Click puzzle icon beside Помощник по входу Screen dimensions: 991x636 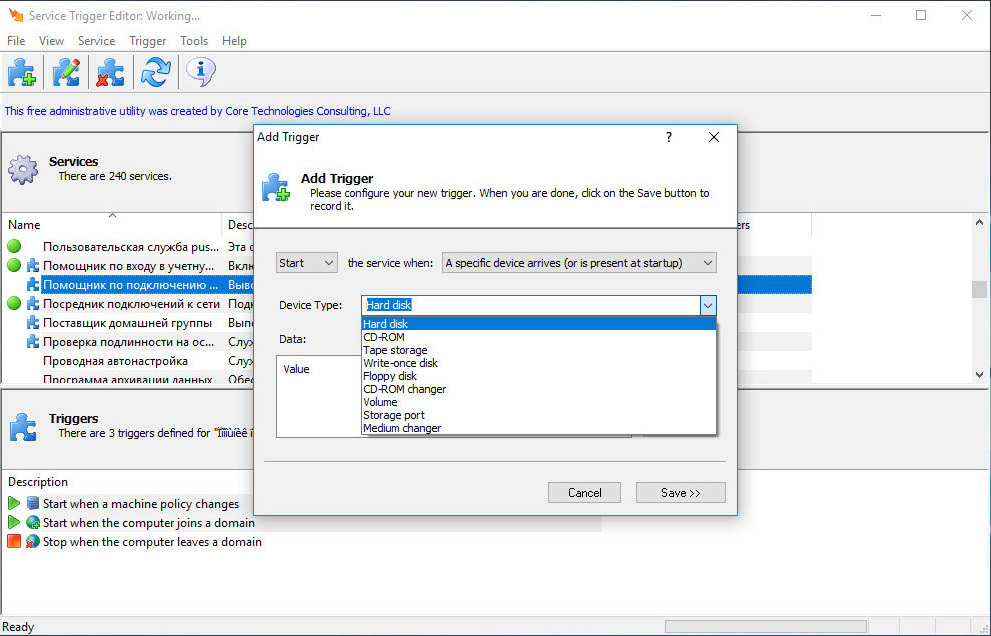(x=33, y=266)
